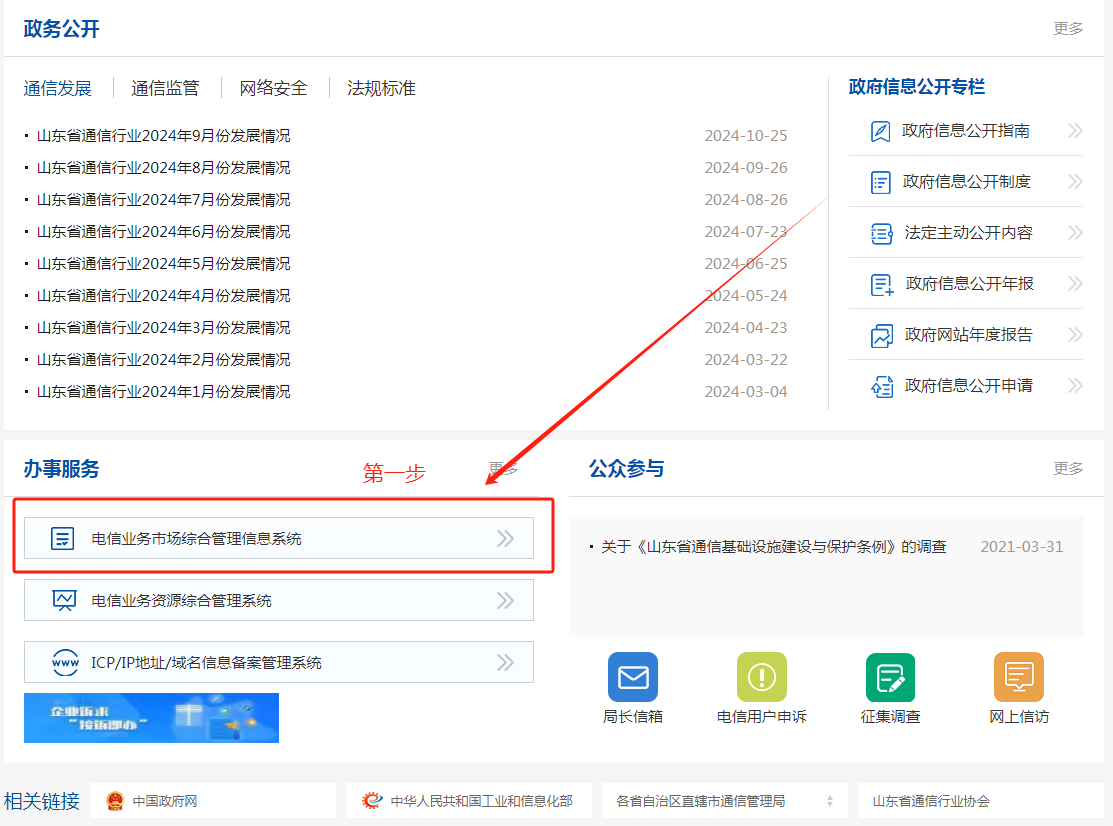Open 山东省通信行业2024年3月份发展情况

click(163, 327)
